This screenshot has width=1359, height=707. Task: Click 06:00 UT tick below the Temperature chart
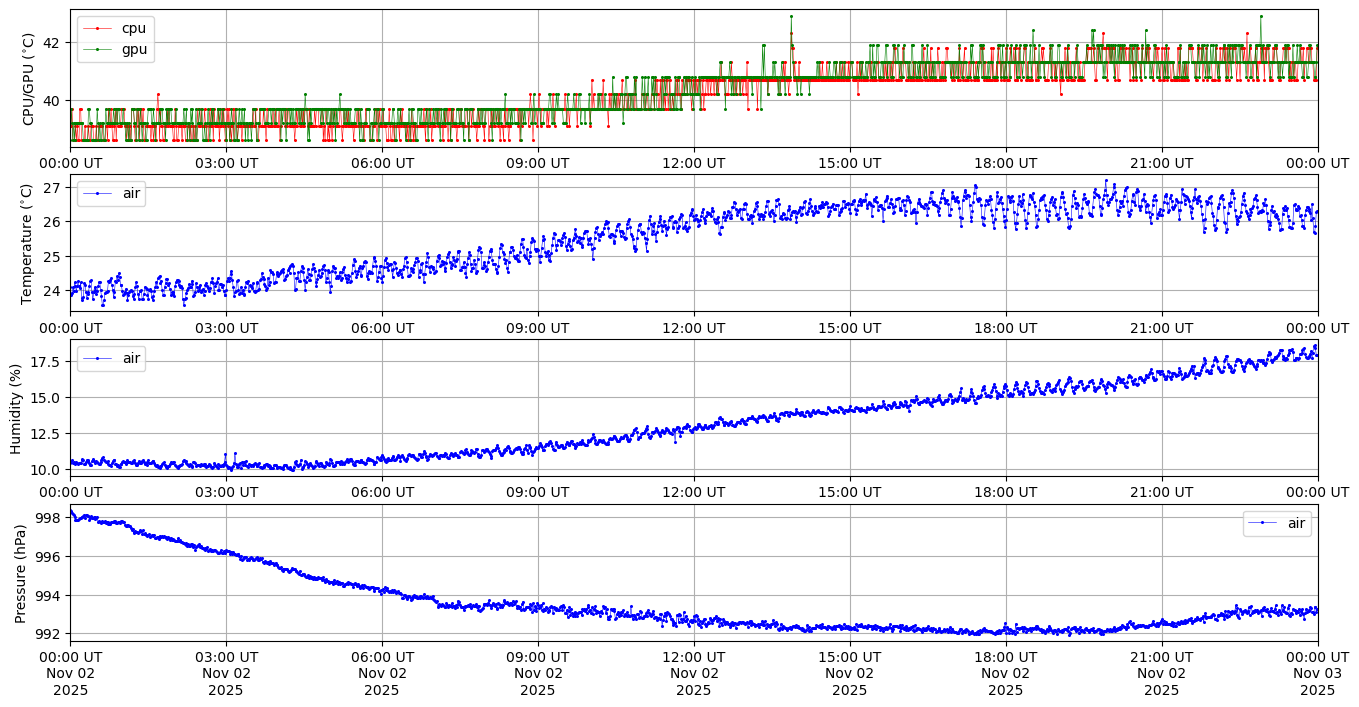[x=381, y=327]
